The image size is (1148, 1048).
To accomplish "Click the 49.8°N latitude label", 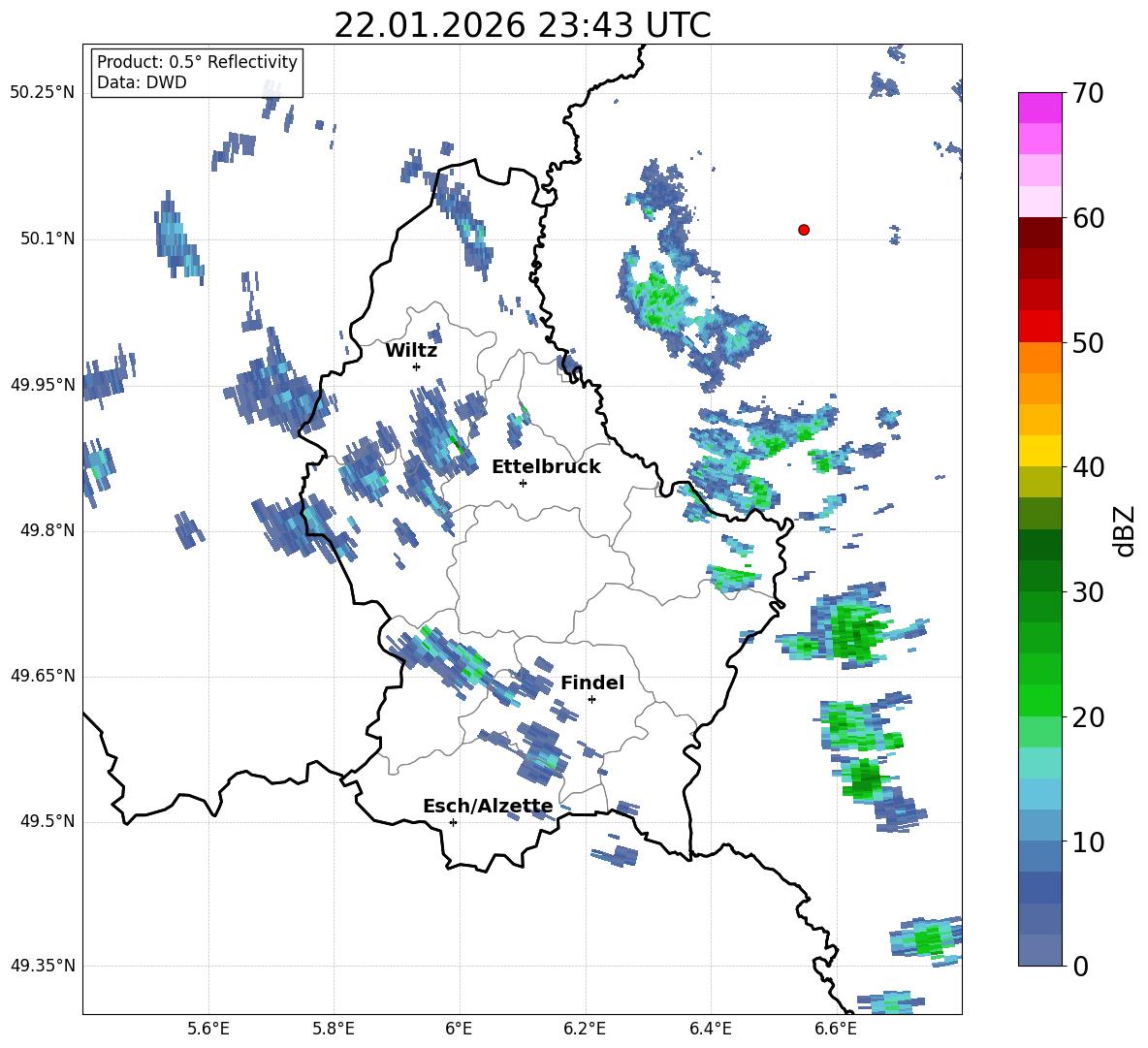I will [47, 530].
